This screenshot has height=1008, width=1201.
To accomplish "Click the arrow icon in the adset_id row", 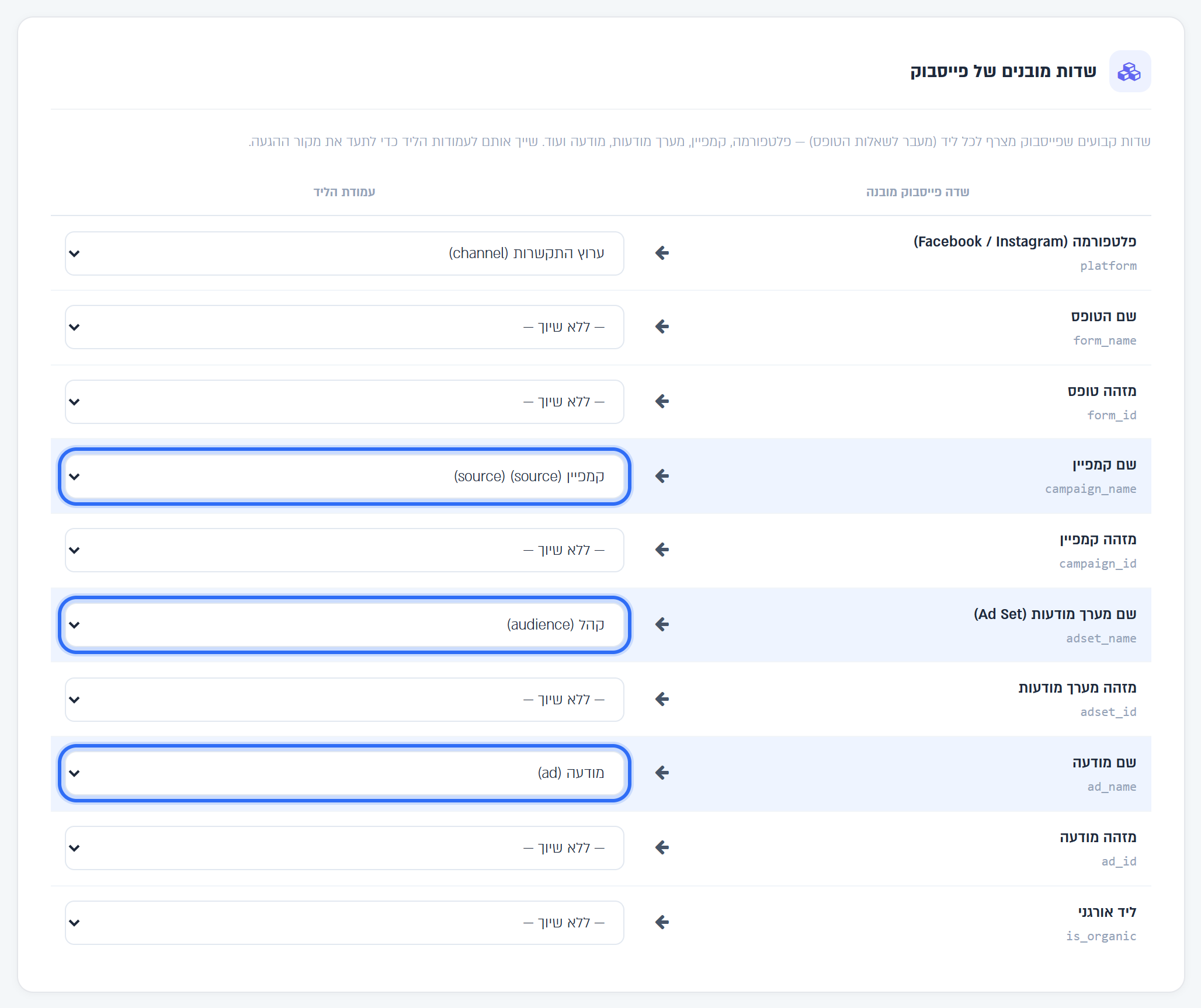I will (662, 699).
